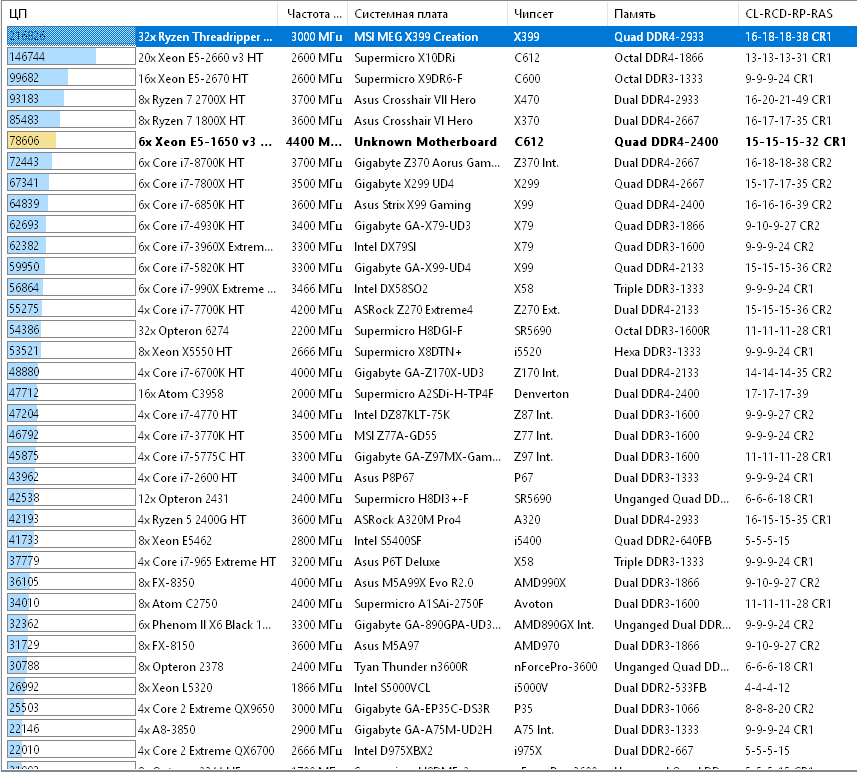857x772 pixels.
Task: Select the 4x Core i7-4770 HT row
Action: pos(432,414)
